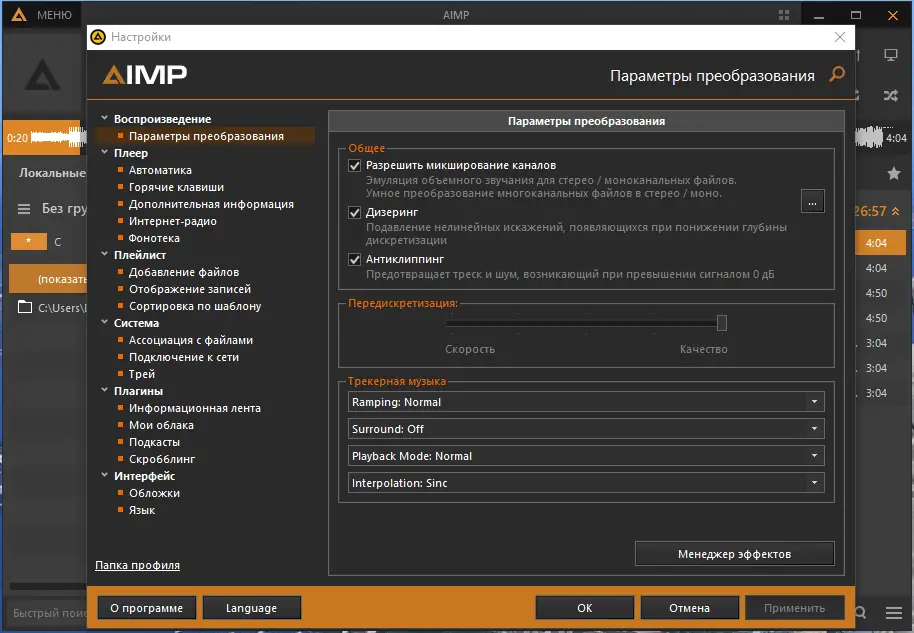914x633 pixels.
Task: Click the bottom-right hamburger menu icon
Action: click(894, 613)
